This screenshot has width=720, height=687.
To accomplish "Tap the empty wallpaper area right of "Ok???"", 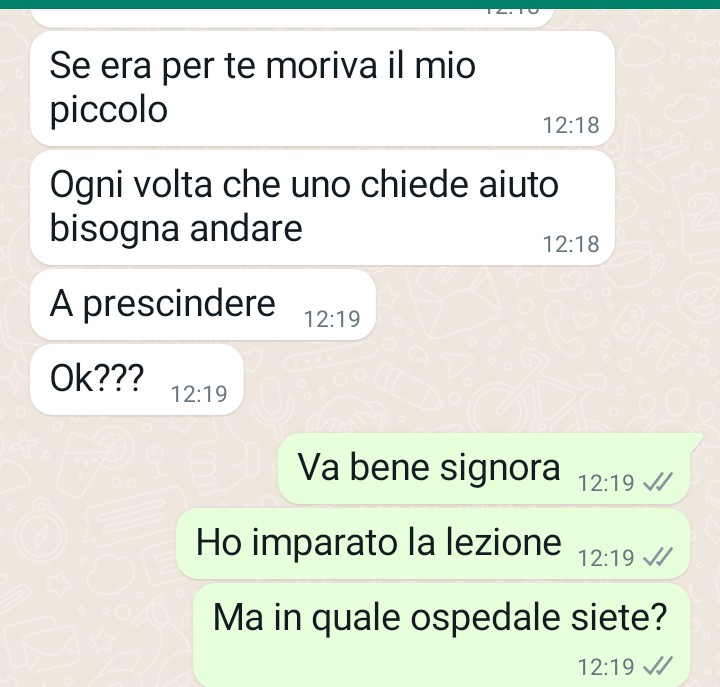I will [x=478, y=380].
